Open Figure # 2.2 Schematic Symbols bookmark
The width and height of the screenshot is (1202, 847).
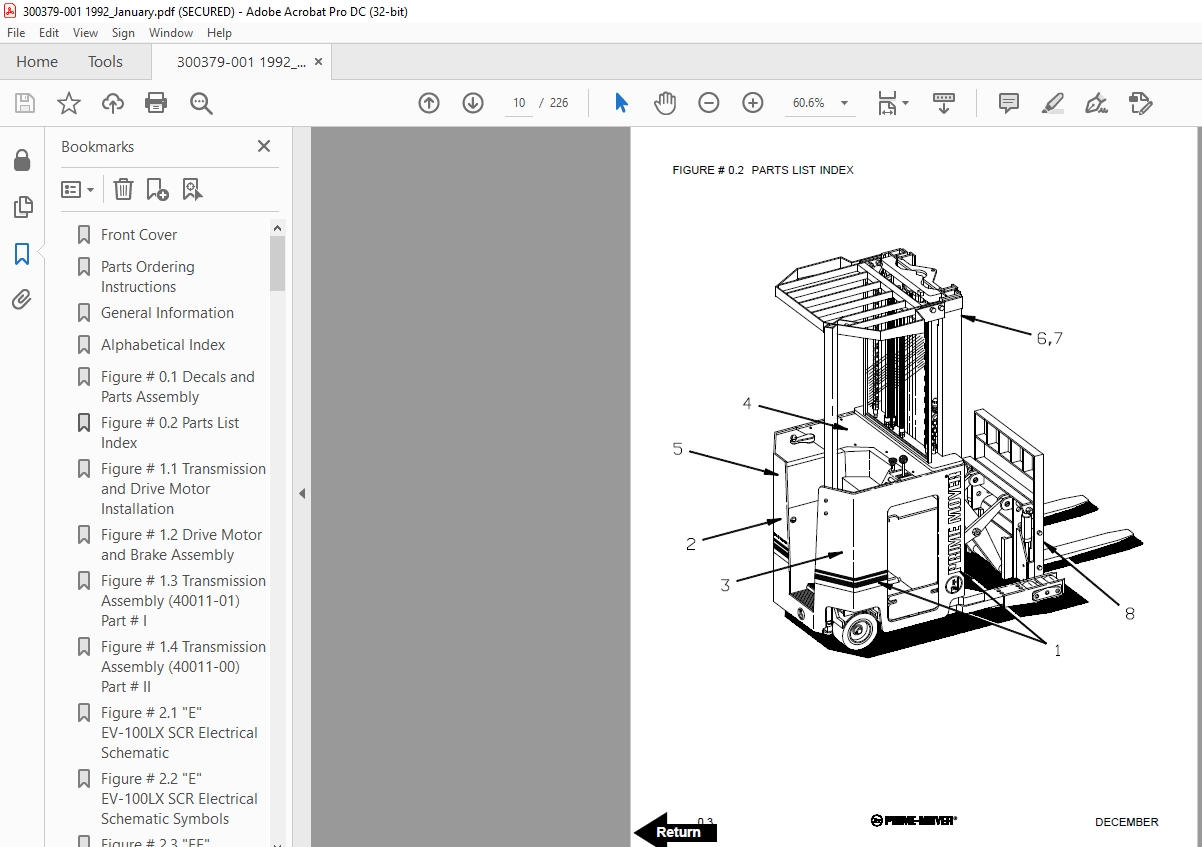[x=179, y=799]
